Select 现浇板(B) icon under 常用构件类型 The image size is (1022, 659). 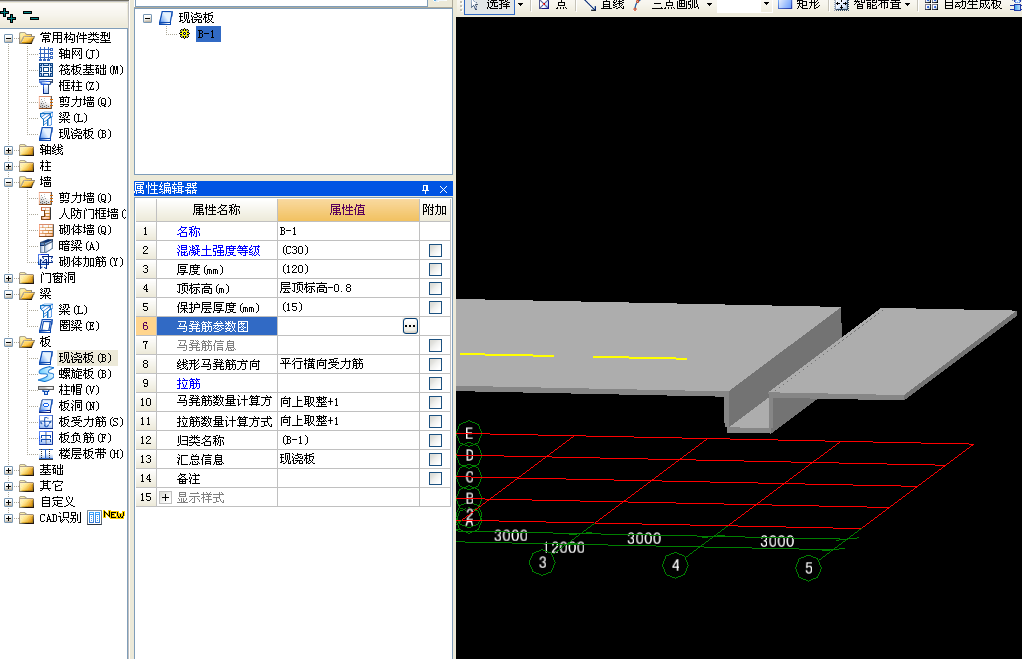[x=46, y=134]
